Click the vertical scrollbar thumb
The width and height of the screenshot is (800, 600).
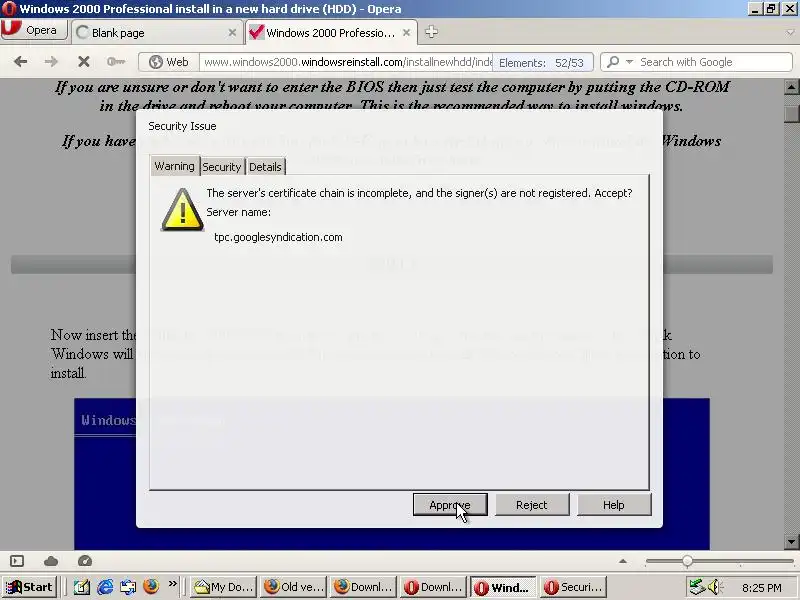[791, 113]
